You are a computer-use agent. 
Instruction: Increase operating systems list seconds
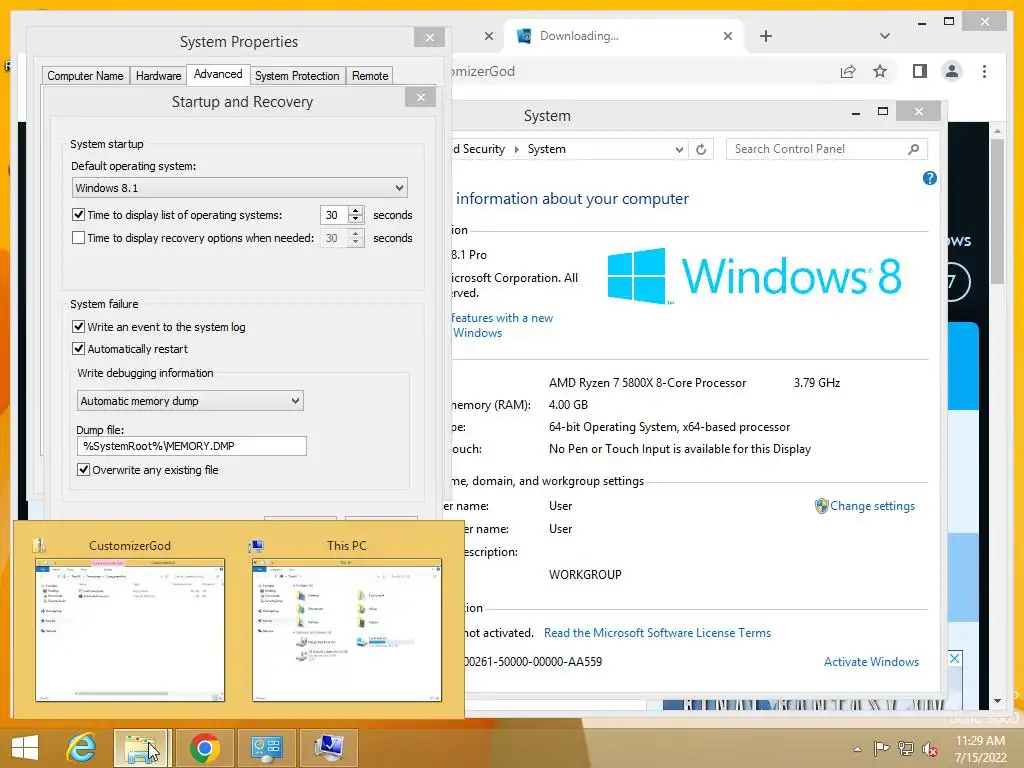(355, 210)
